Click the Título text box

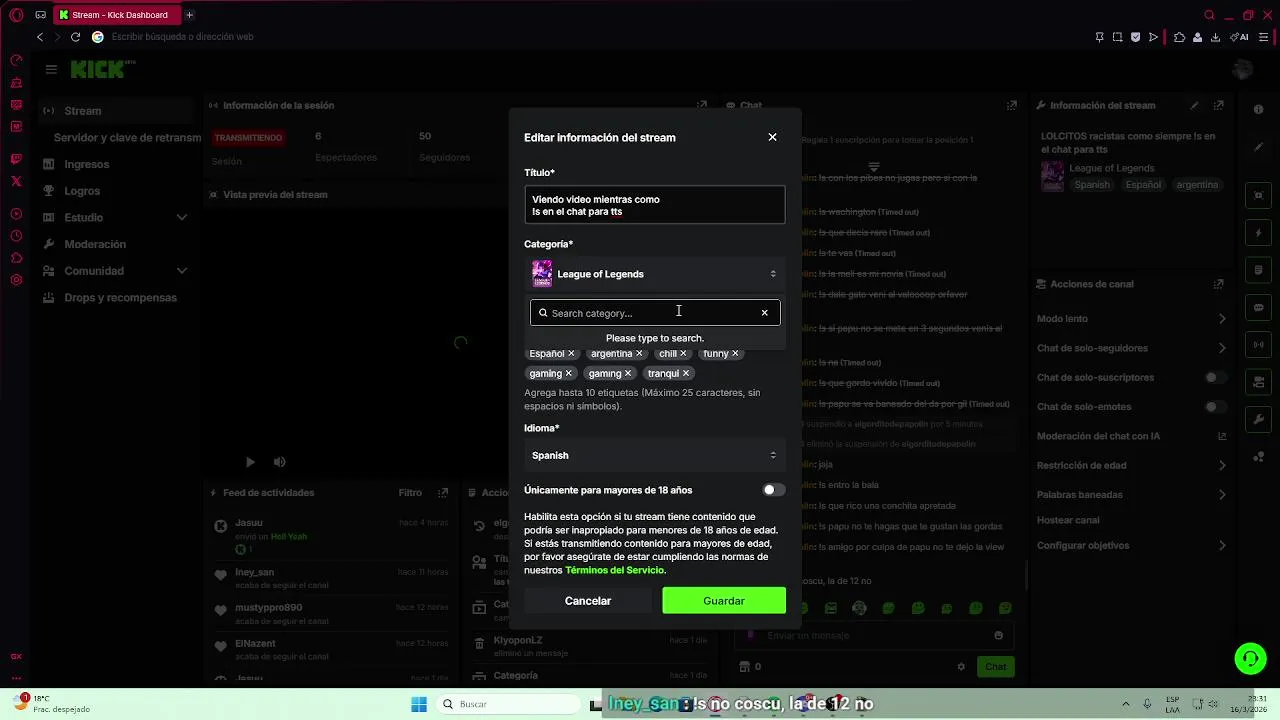(655, 205)
